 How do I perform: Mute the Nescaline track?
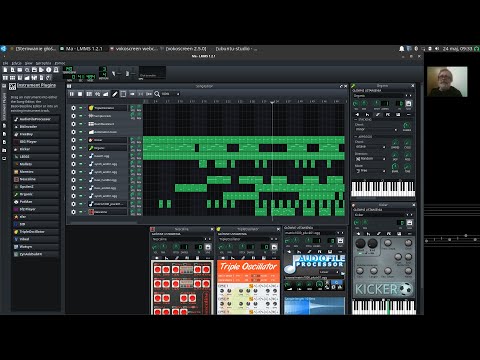80,212
